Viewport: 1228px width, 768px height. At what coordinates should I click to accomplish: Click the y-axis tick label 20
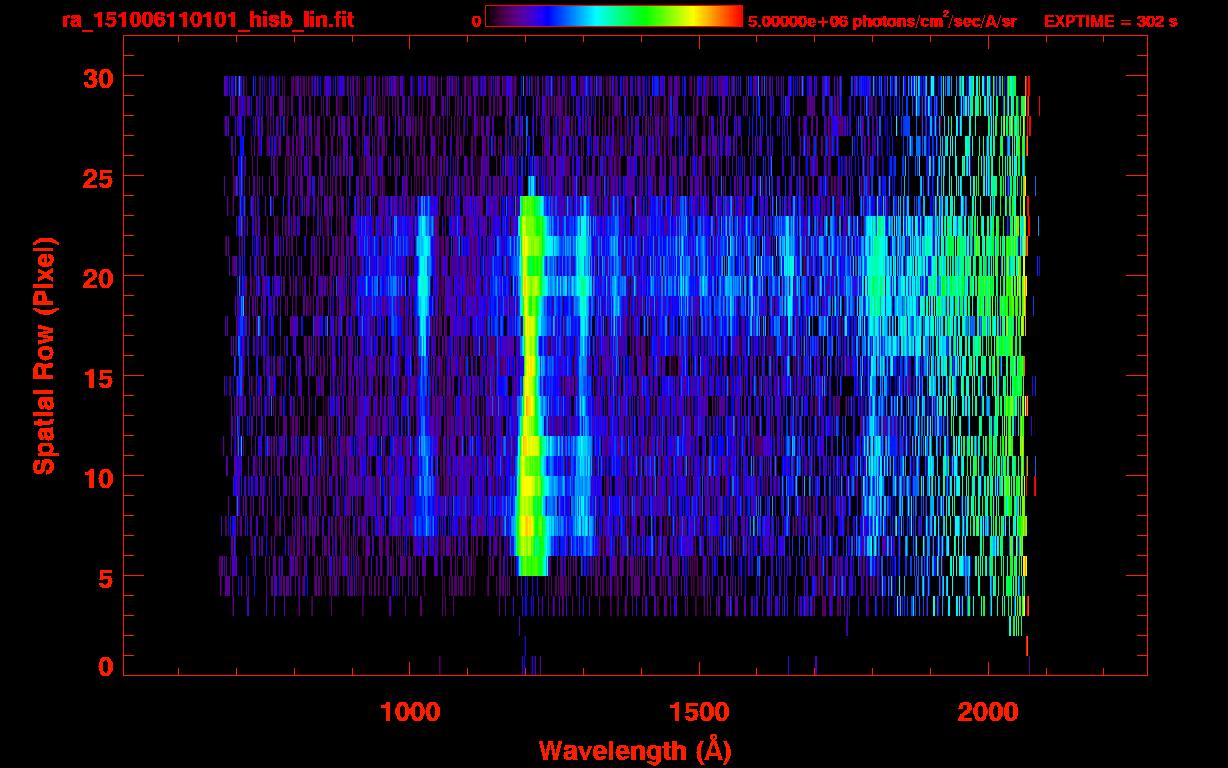[96, 277]
